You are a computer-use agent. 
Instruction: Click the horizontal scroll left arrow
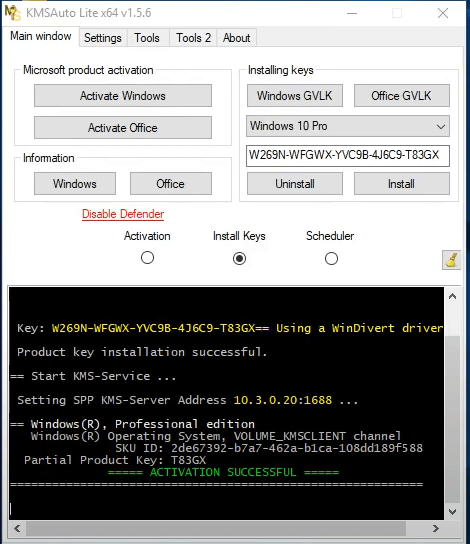click(x=17, y=528)
